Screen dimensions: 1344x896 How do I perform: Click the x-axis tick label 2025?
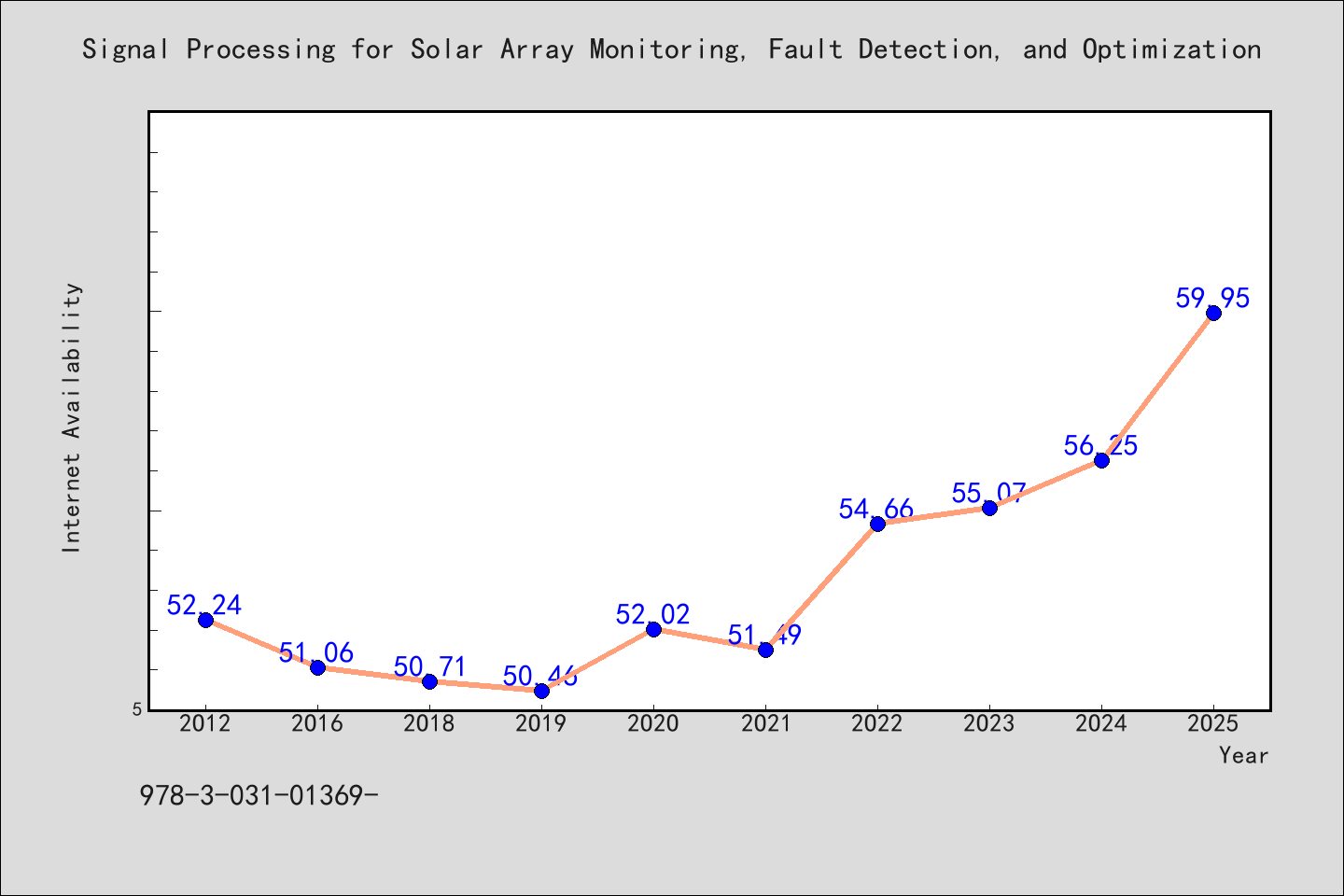tap(1213, 723)
